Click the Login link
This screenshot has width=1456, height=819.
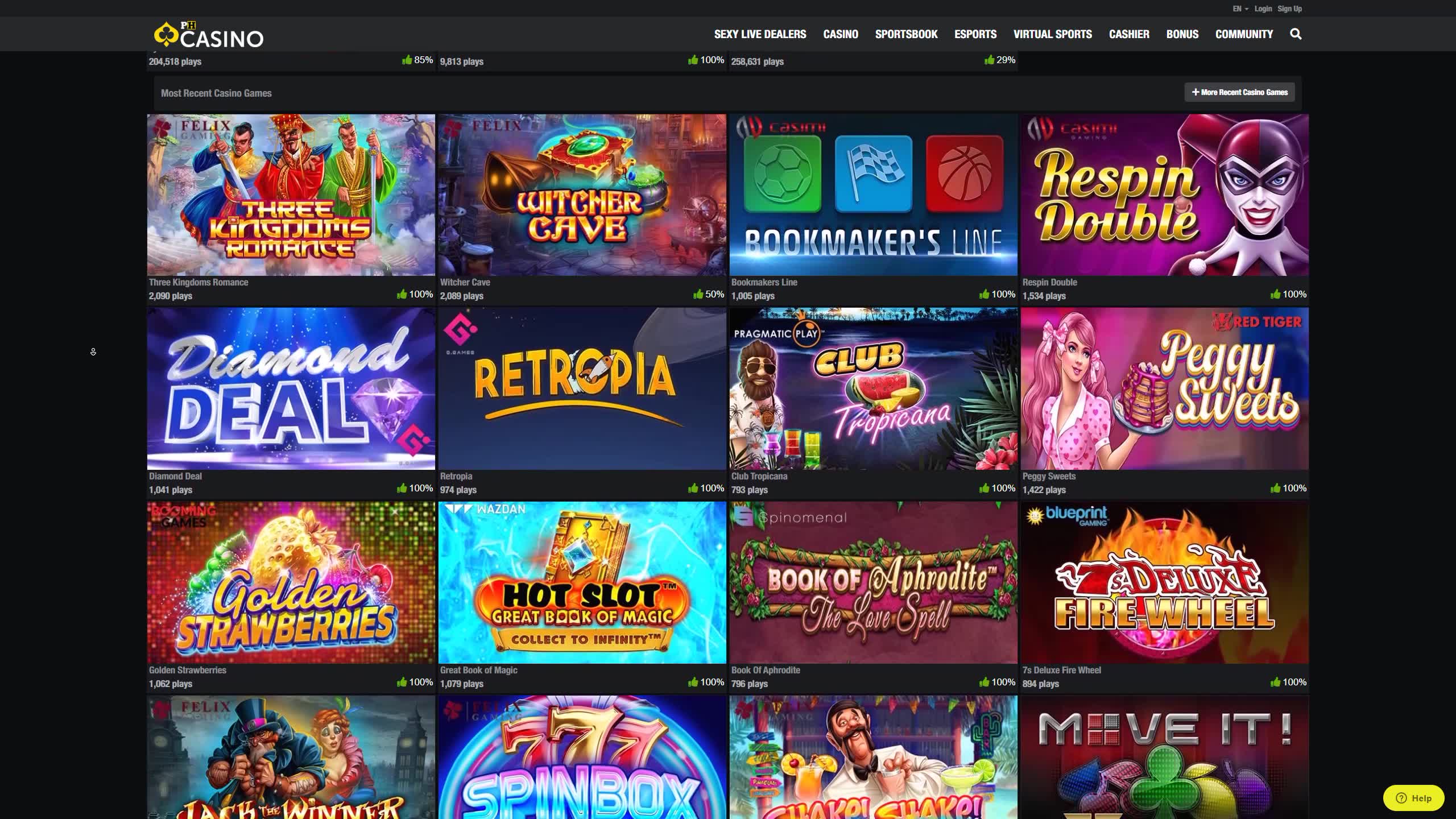tap(1263, 9)
